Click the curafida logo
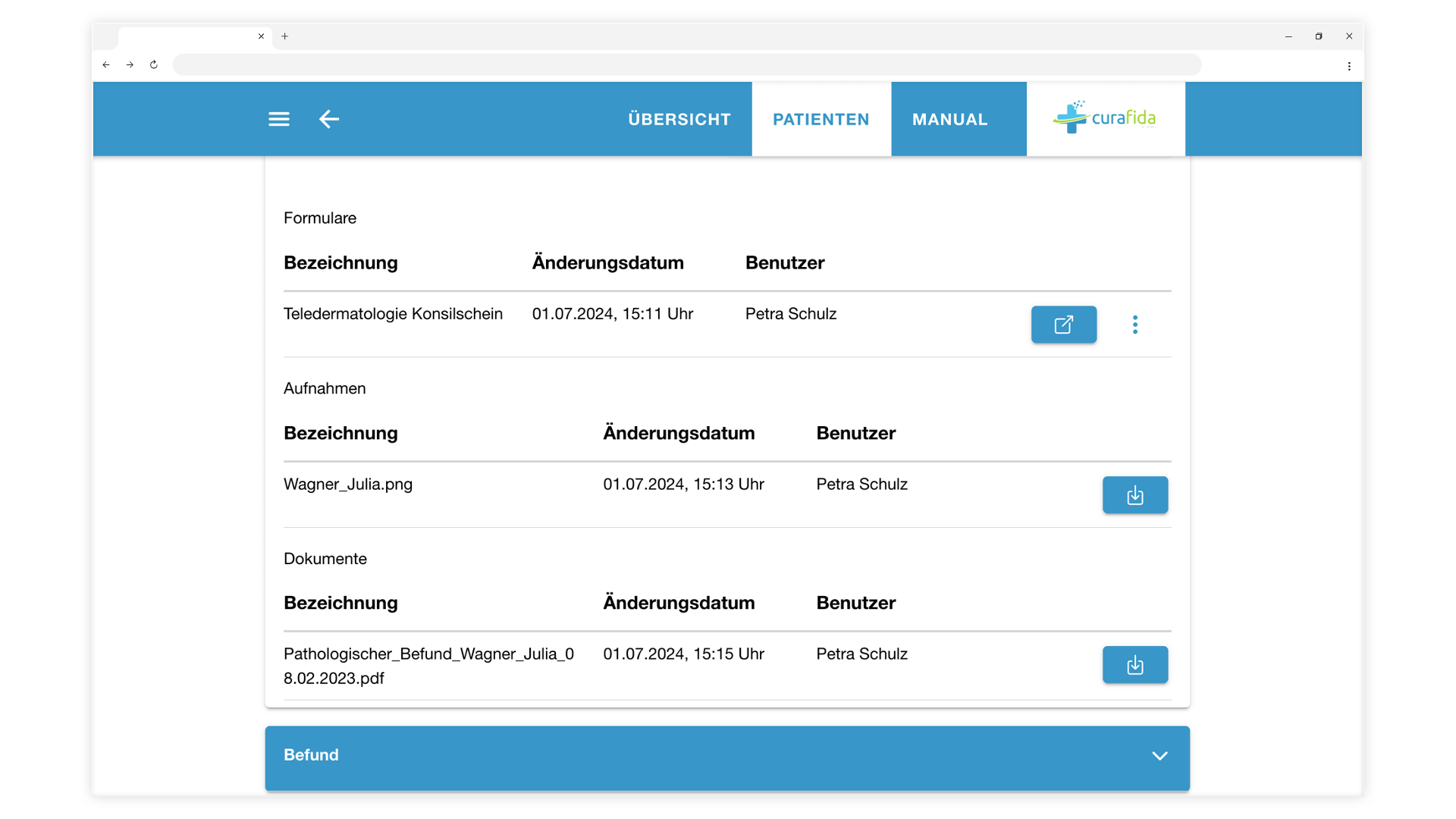The image size is (1456, 819). click(x=1105, y=118)
